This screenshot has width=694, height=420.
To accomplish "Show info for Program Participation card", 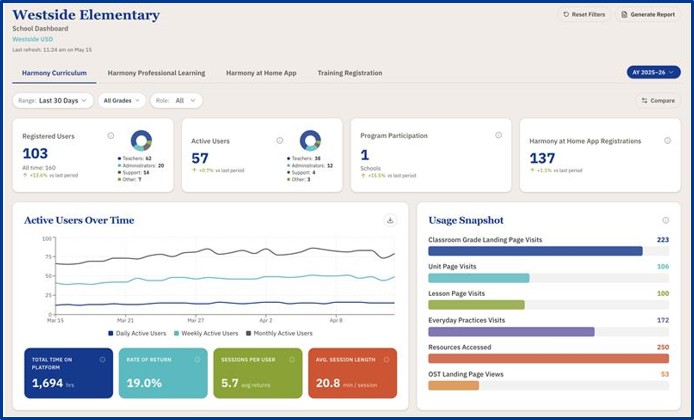I will coord(498,135).
